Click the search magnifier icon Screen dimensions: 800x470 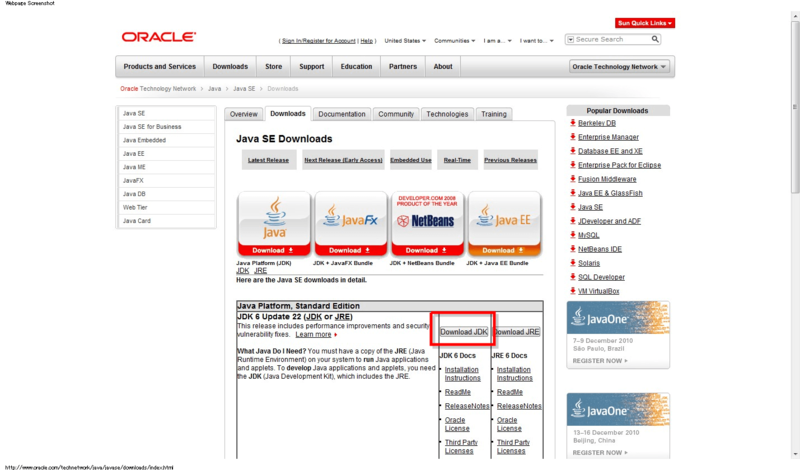(x=655, y=39)
